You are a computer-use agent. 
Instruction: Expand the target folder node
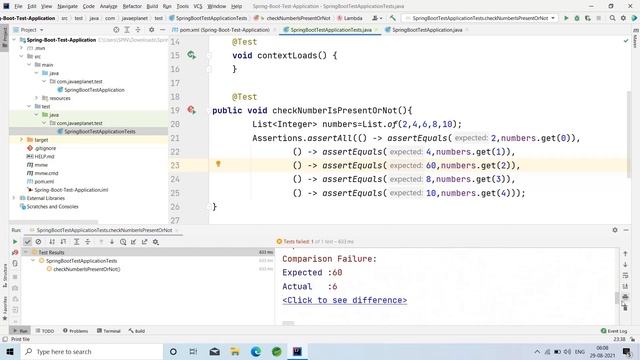tap(21, 140)
